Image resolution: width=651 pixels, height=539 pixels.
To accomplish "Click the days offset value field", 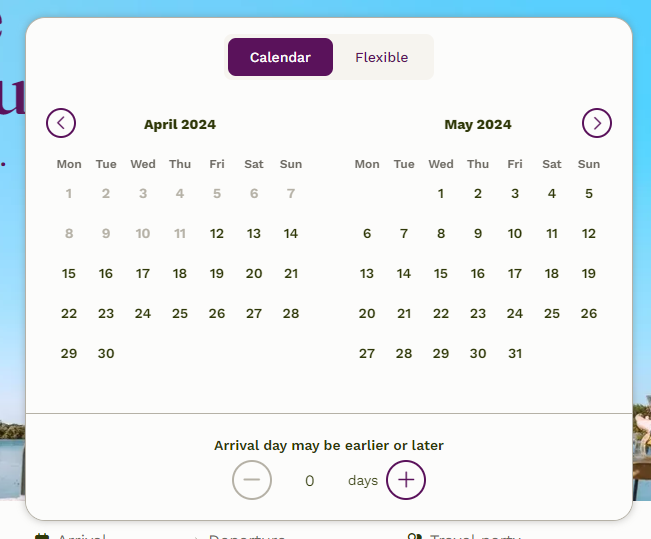I will click(x=310, y=480).
